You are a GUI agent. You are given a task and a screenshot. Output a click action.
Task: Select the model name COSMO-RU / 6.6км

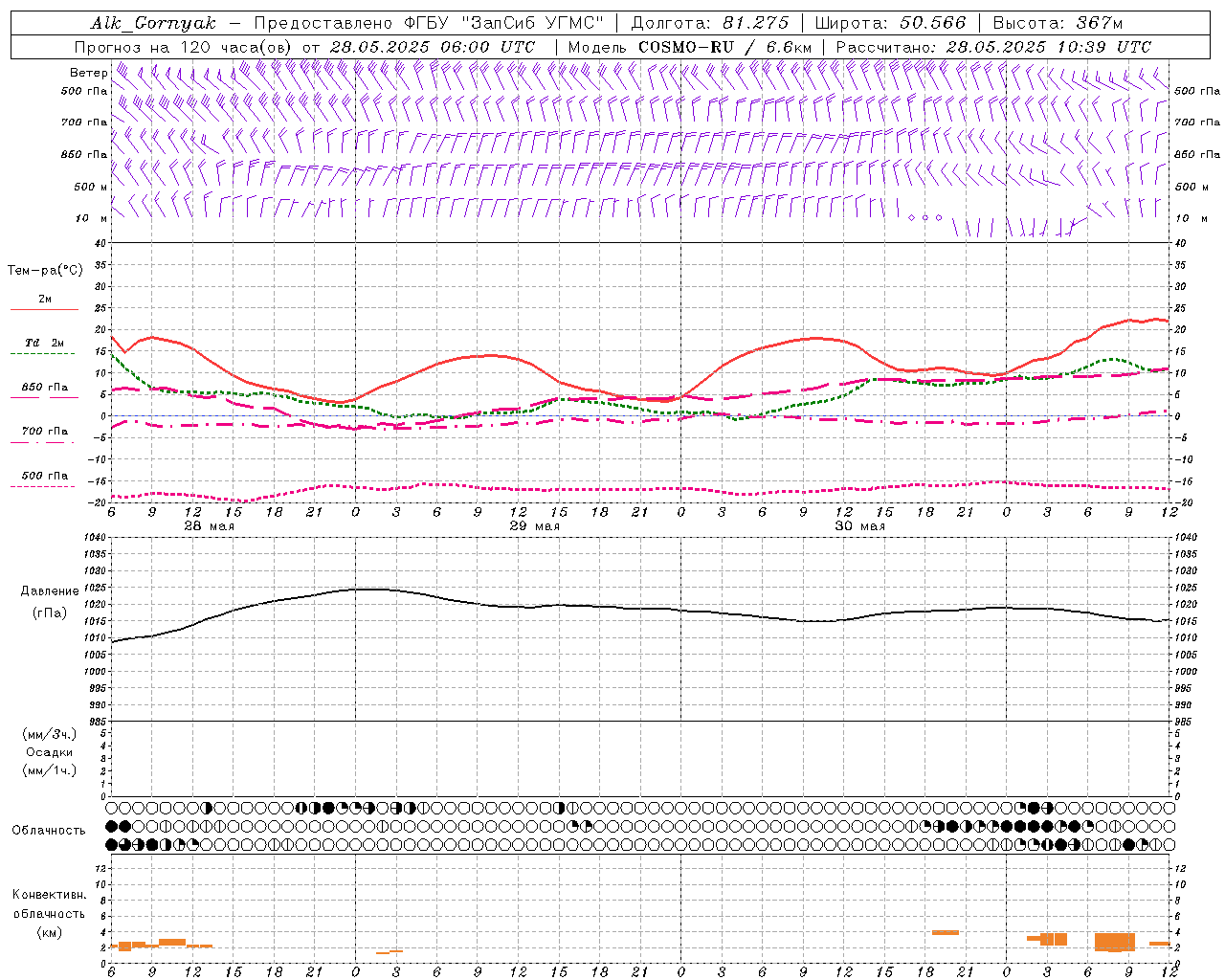[725, 47]
